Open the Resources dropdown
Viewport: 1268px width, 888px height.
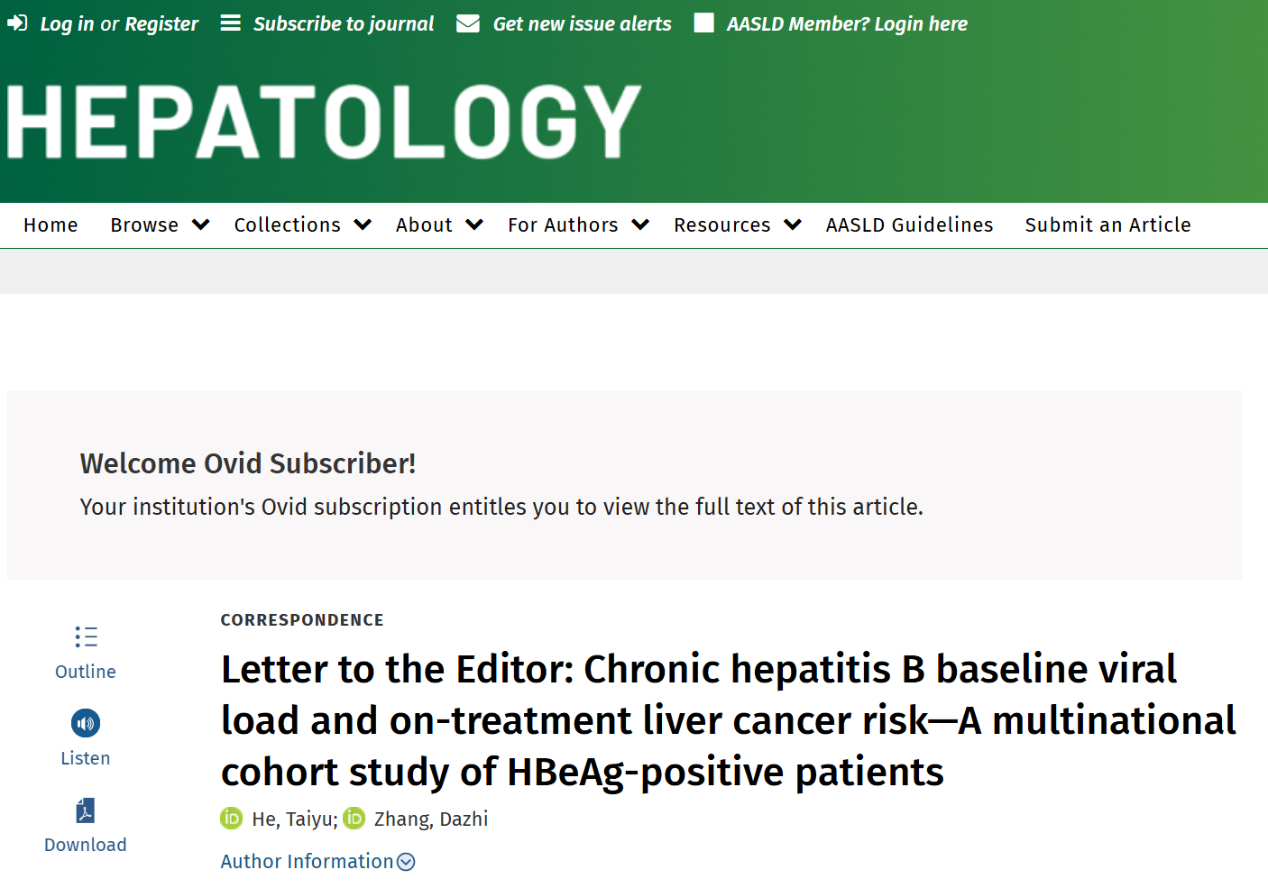tap(738, 225)
